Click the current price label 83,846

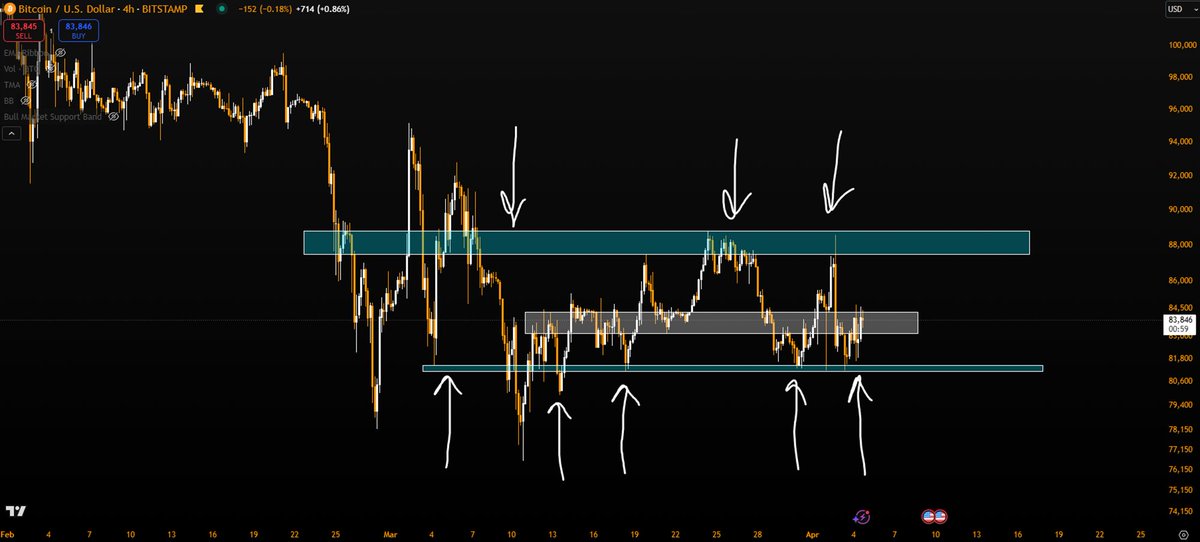(1179, 319)
